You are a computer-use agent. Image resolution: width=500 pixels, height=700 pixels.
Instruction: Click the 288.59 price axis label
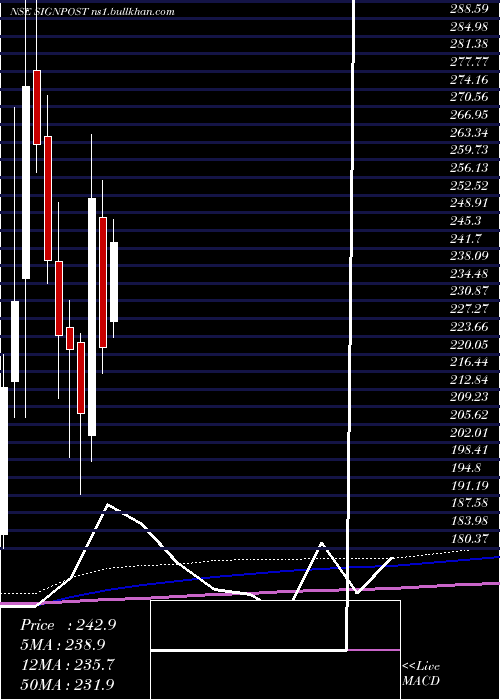[x=469, y=9]
